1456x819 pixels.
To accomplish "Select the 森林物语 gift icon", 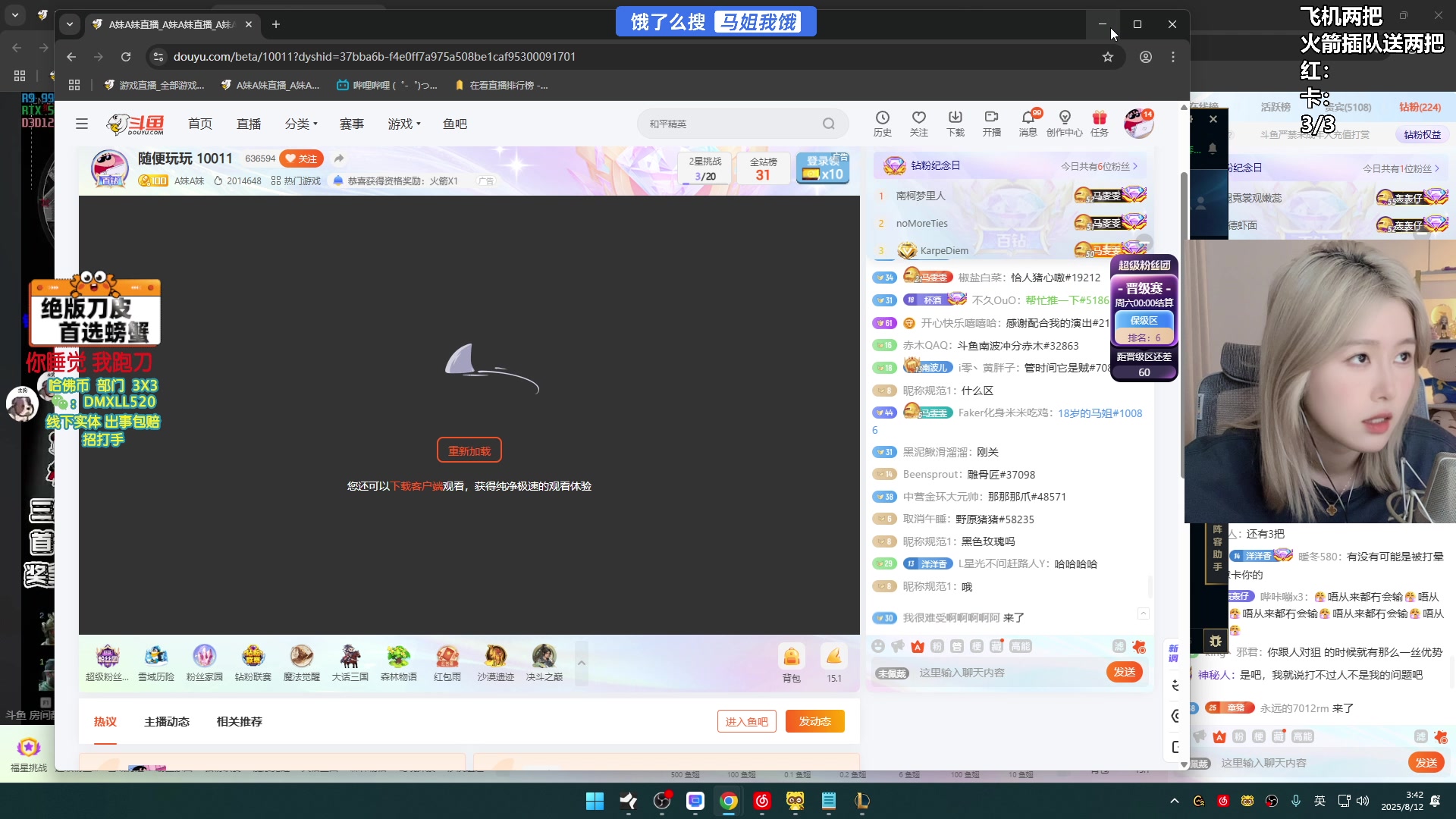I will coord(399,663).
